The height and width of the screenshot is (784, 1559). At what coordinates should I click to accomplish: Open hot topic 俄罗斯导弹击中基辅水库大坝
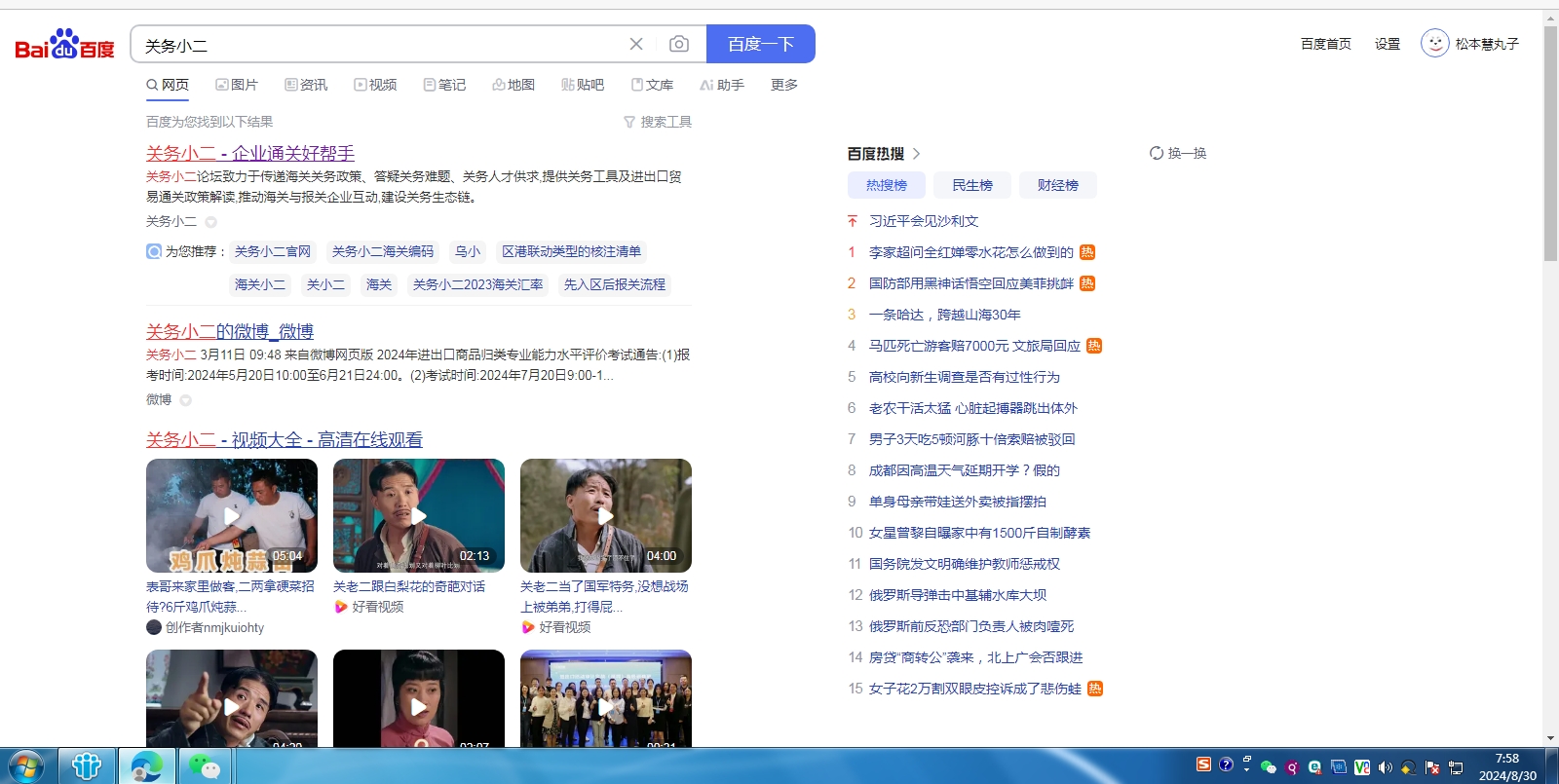(958, 595)
